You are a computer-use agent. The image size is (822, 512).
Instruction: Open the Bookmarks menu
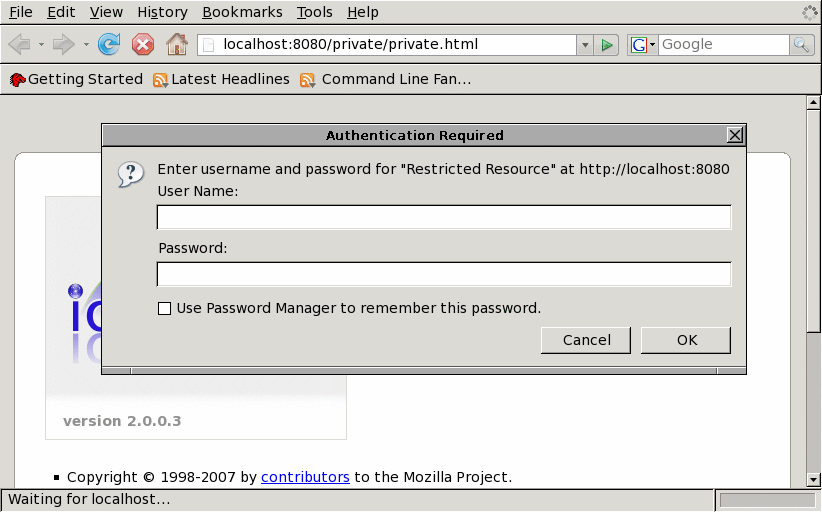pyautogui.click(x=242, y=12)
